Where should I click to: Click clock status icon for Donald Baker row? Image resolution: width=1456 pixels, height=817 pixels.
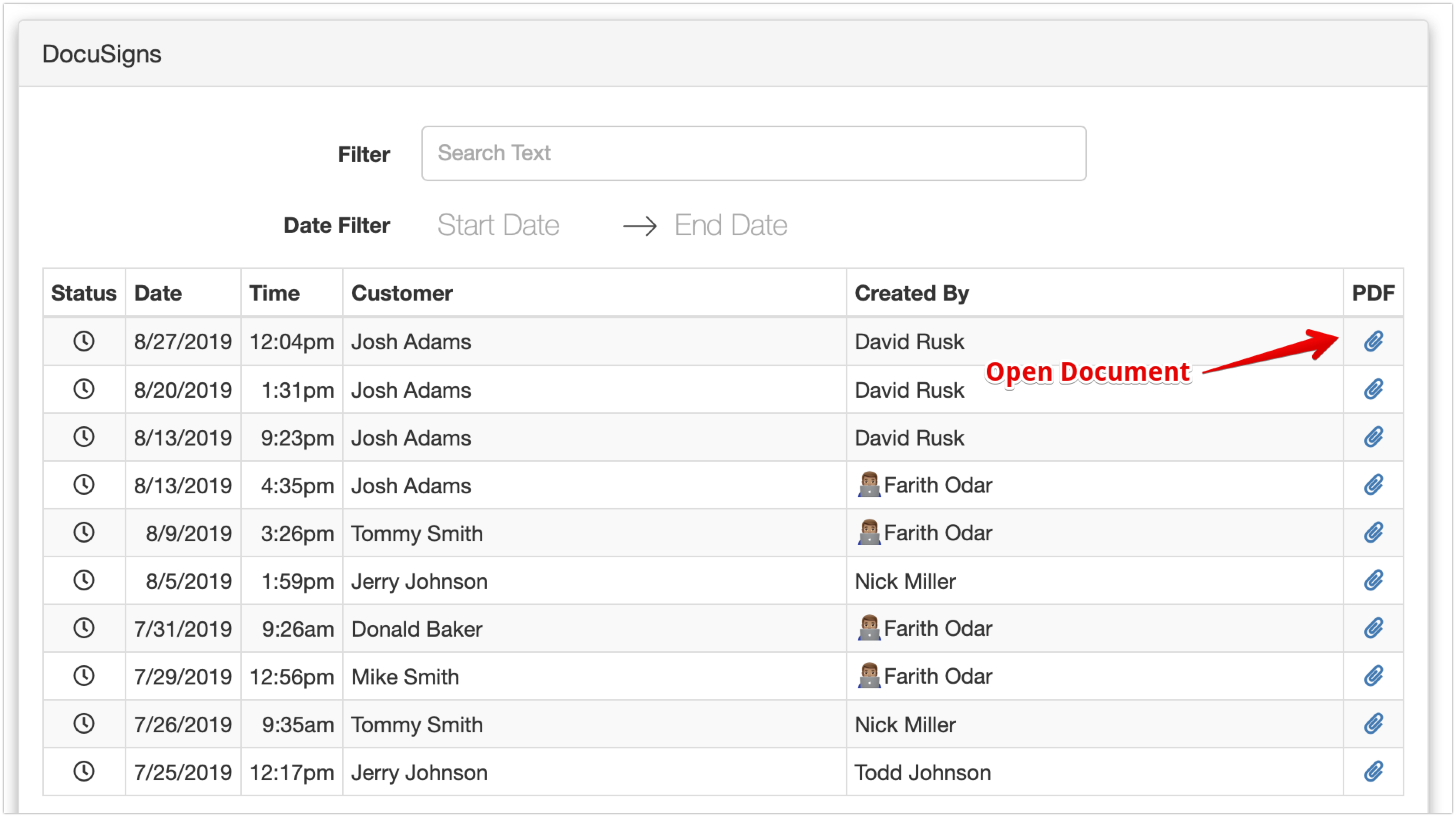pyautogui.click(x=84, y=628)
